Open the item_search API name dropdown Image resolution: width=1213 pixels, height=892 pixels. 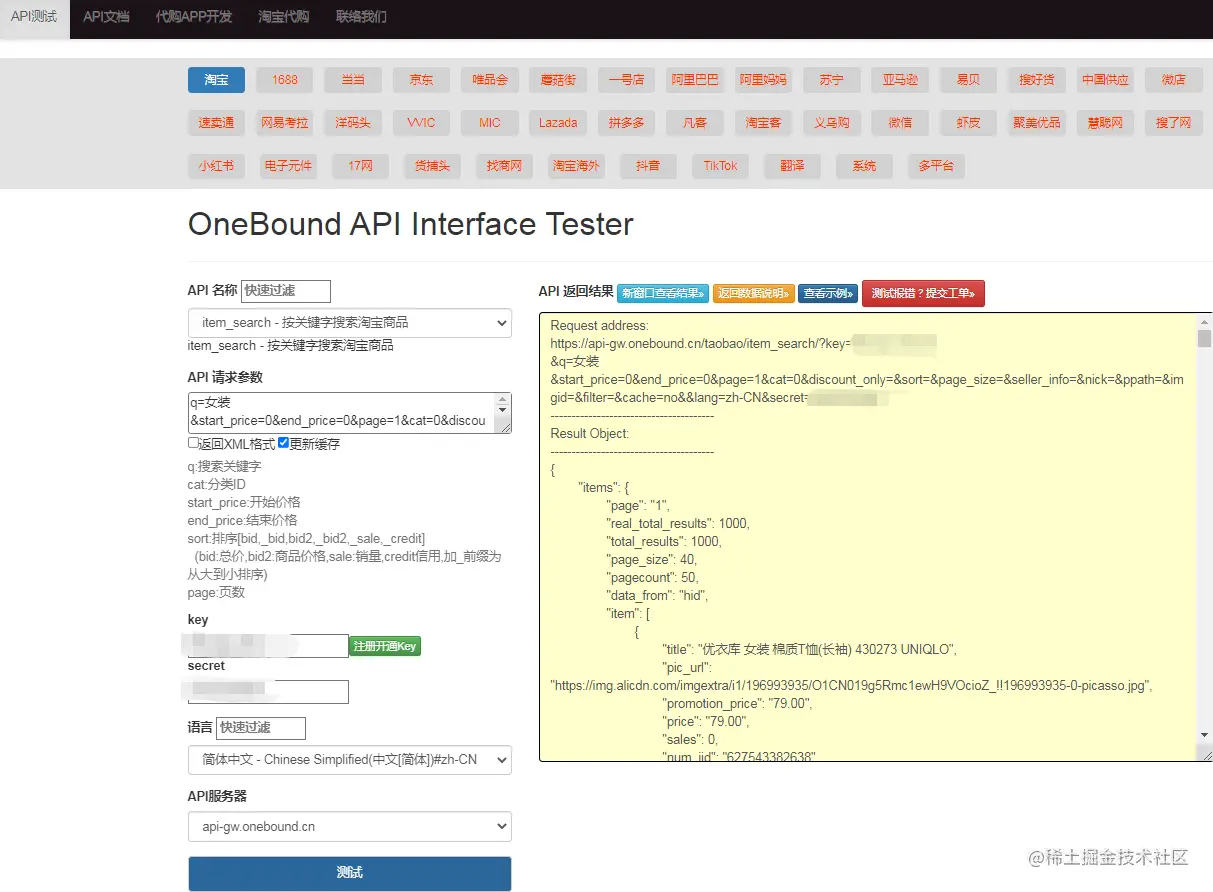point(350,323)
